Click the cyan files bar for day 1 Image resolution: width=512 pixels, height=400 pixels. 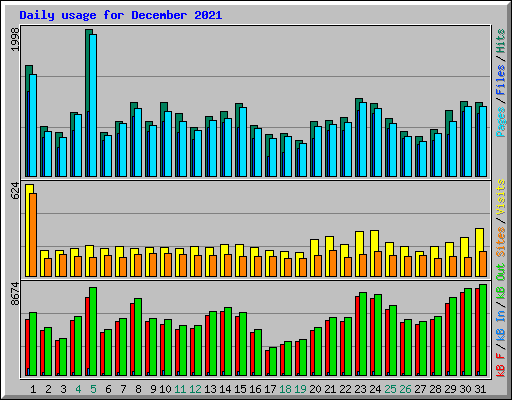point(33,126)
